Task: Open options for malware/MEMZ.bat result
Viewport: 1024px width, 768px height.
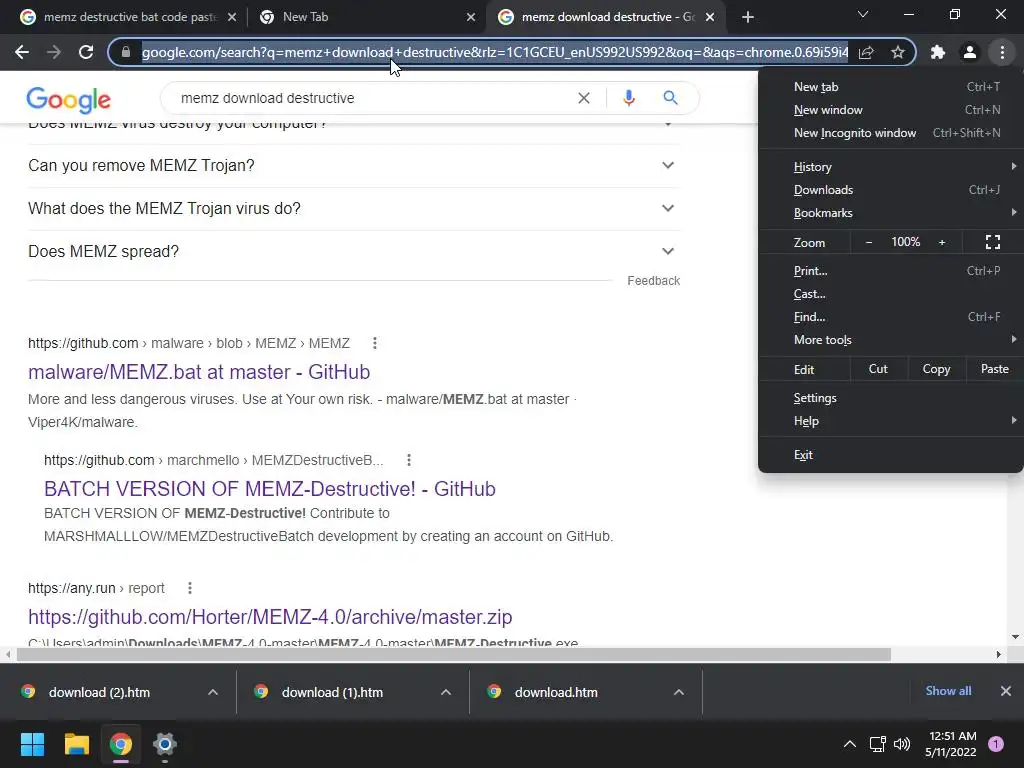Action: tap(374, 343)
